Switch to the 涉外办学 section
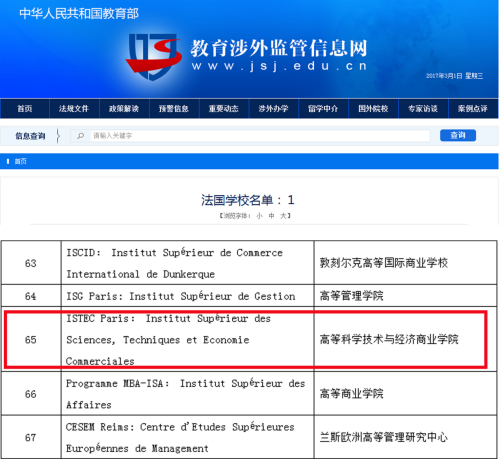Screen dimensions: 500x459 [273, 109]
